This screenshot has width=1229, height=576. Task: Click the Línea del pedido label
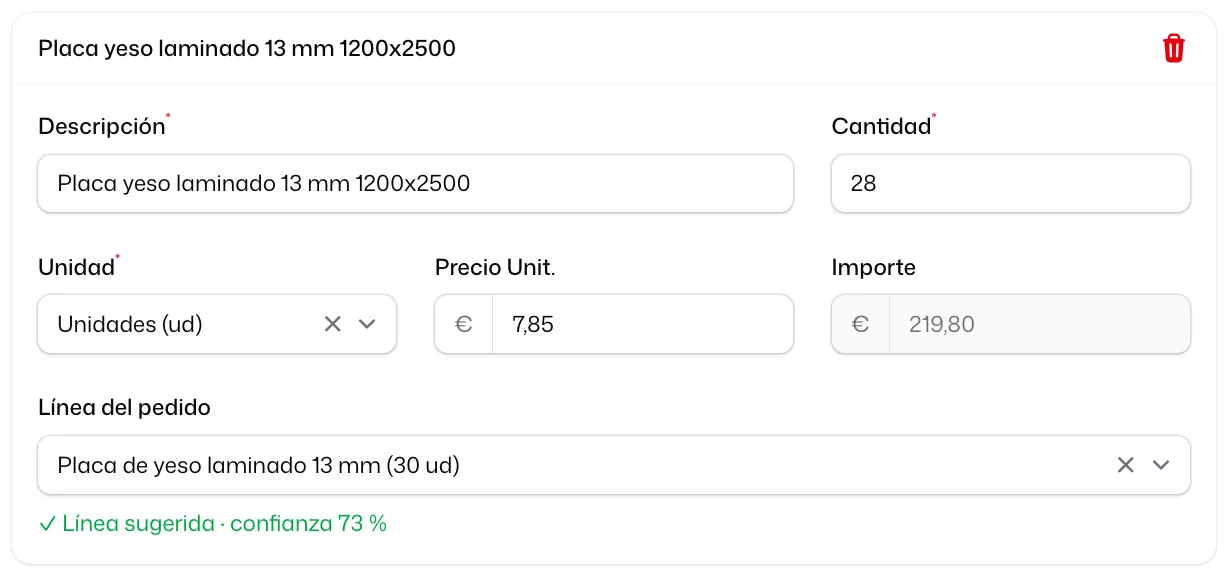124,408
